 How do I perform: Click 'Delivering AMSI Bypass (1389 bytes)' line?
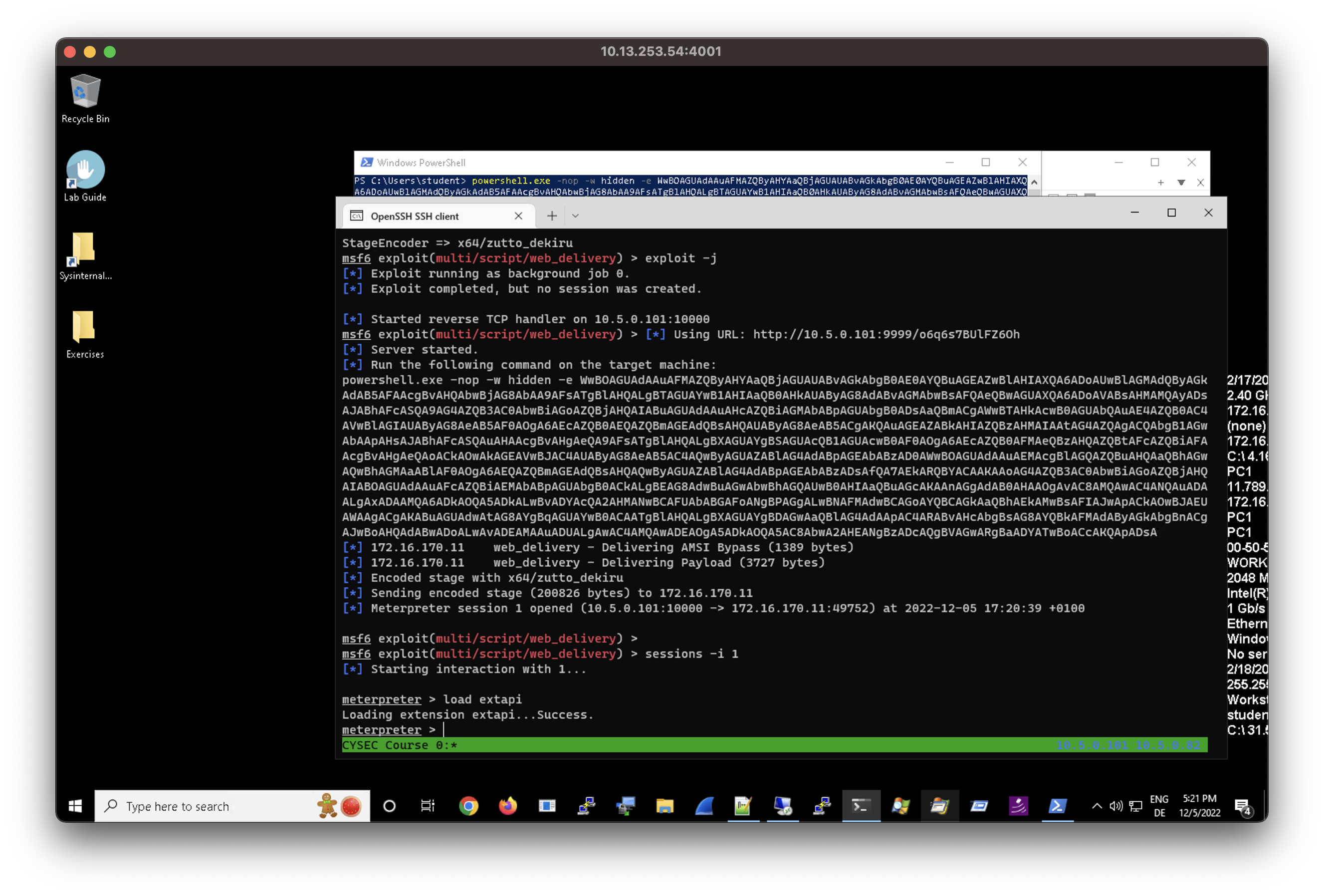[598, 547]
